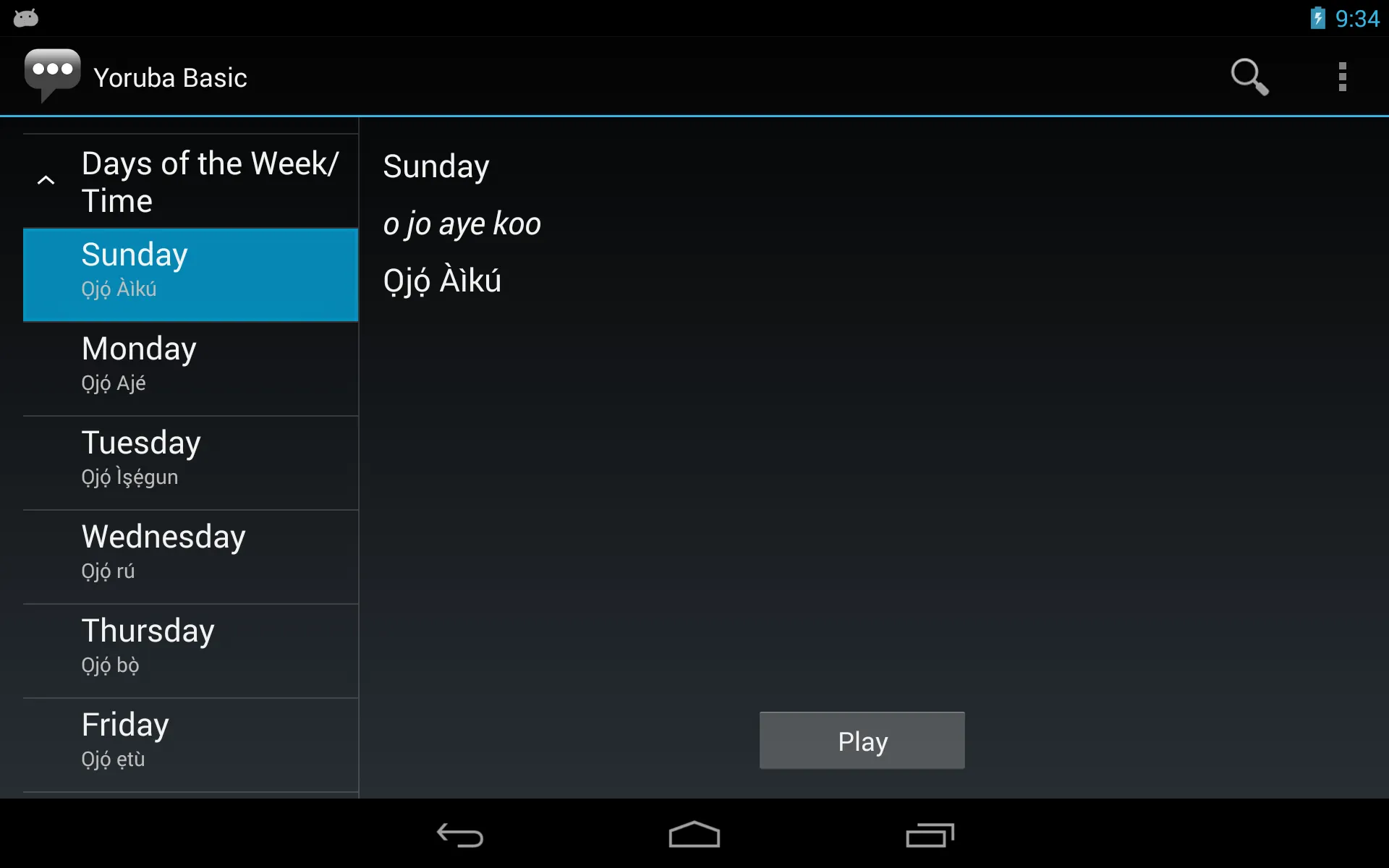The height and width of the screenshot is (868, 1389).
Task: Click the home button icon
Action: tap(694, 836)
